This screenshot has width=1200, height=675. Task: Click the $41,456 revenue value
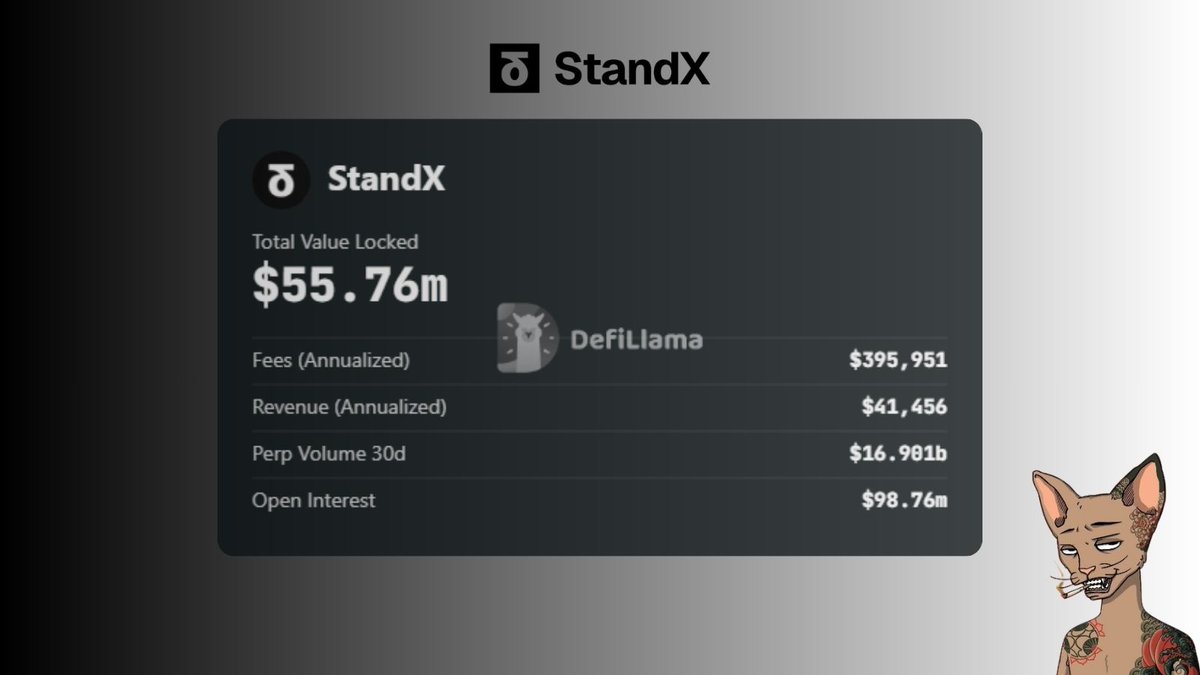point(904,407)
